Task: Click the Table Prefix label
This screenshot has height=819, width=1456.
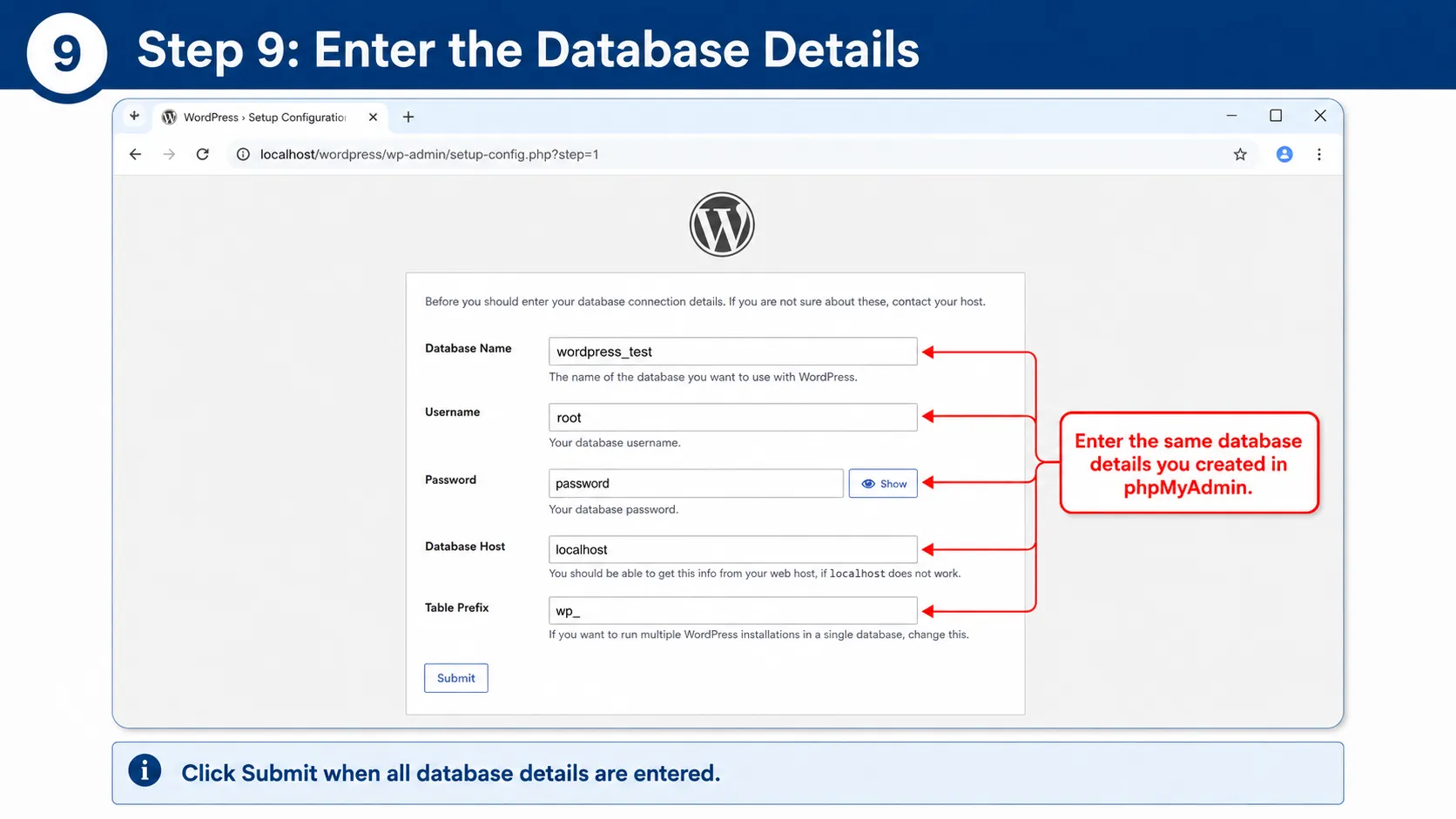Action: click(457, 608)
